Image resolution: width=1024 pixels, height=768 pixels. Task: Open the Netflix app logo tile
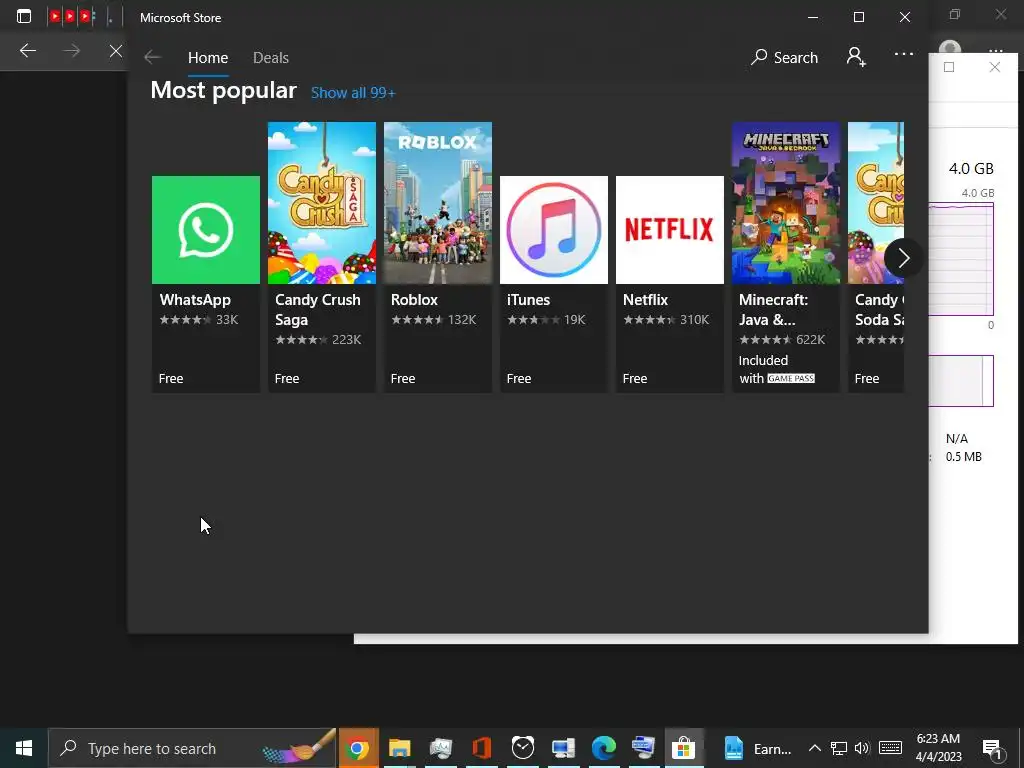(x=669, y=229)
